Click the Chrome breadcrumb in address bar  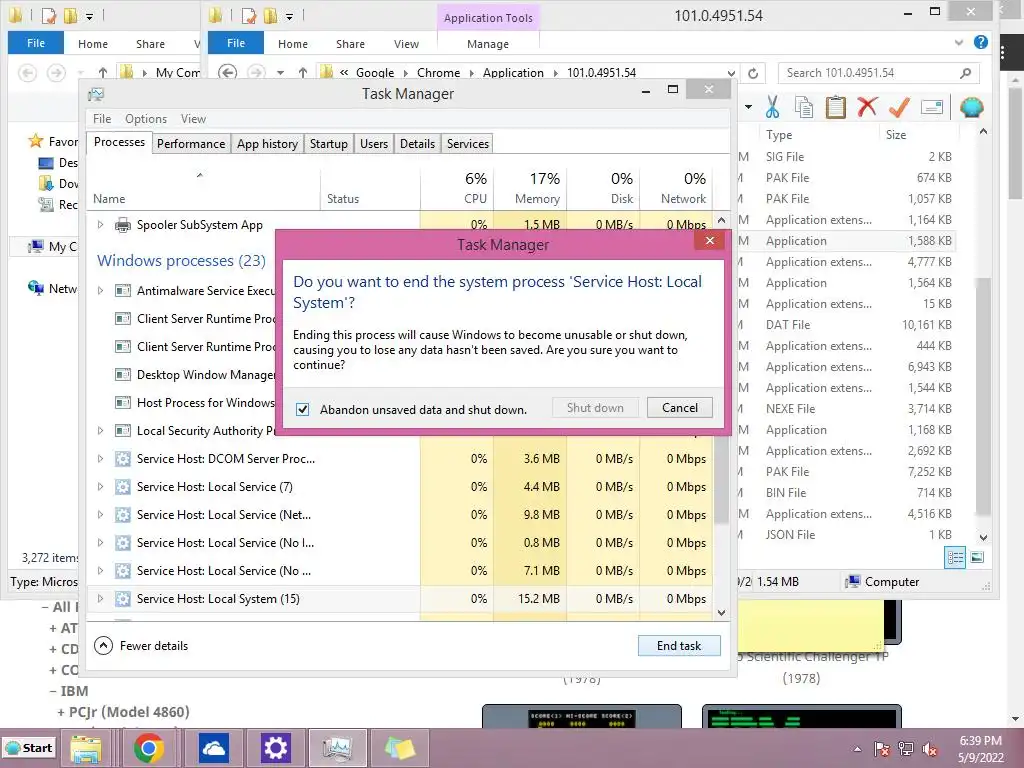tap(438, 72)
